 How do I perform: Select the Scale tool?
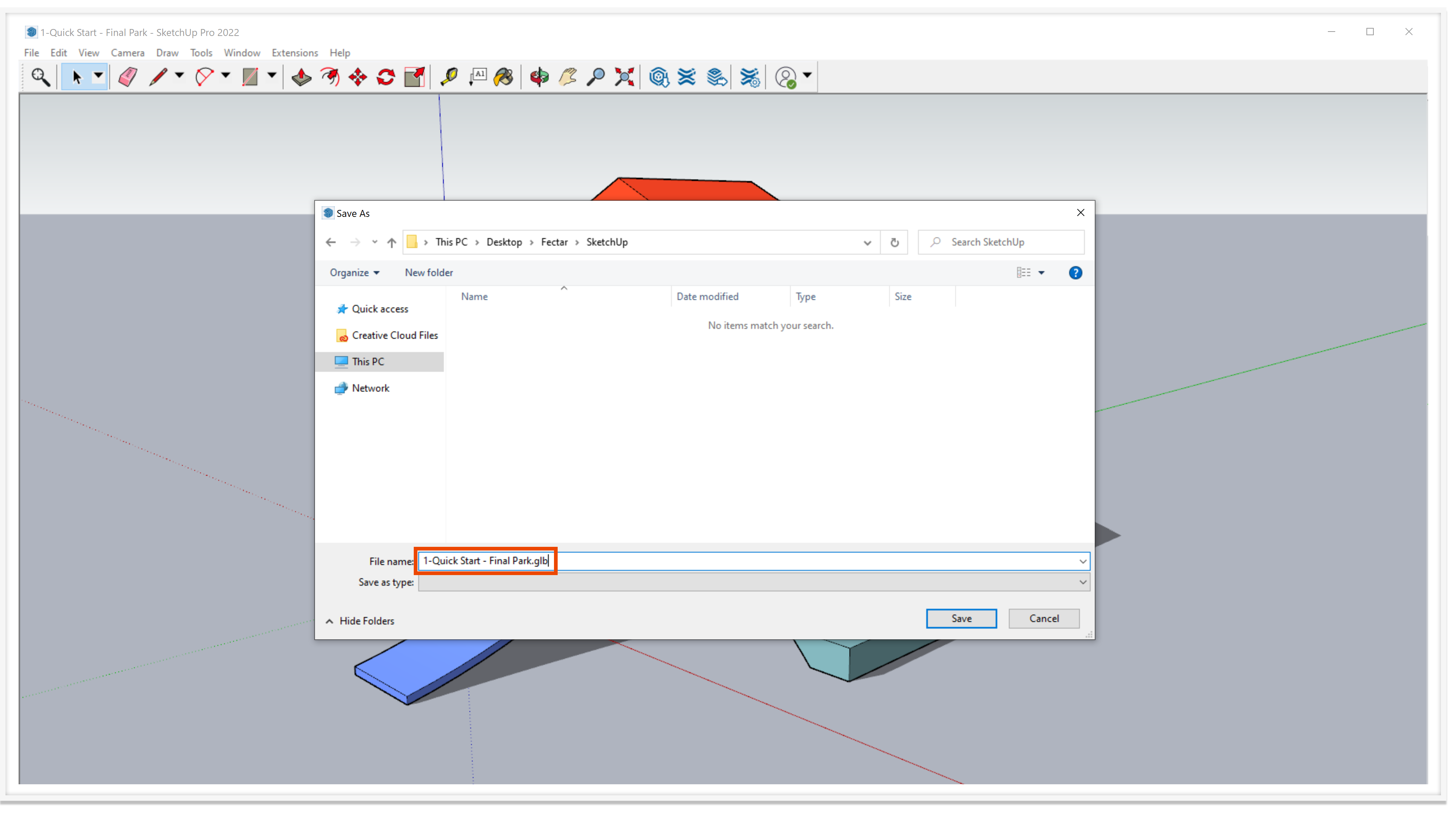[x=414, y=77]
